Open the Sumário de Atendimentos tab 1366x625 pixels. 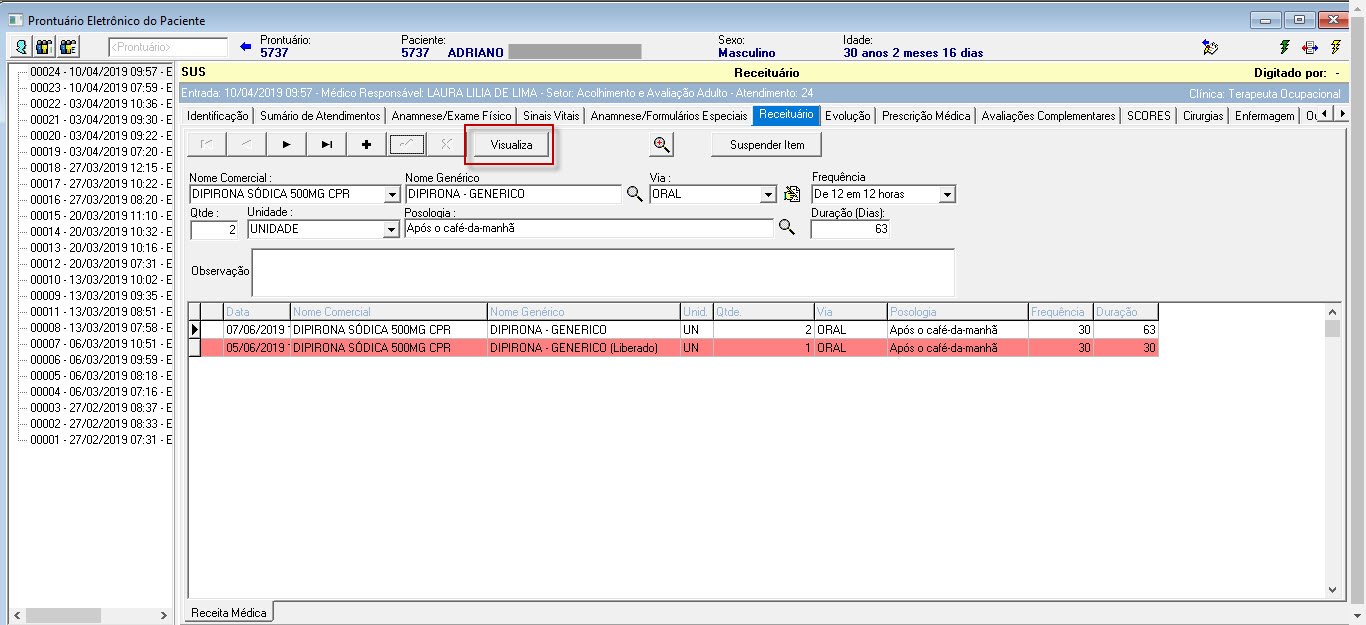(320, 116)
